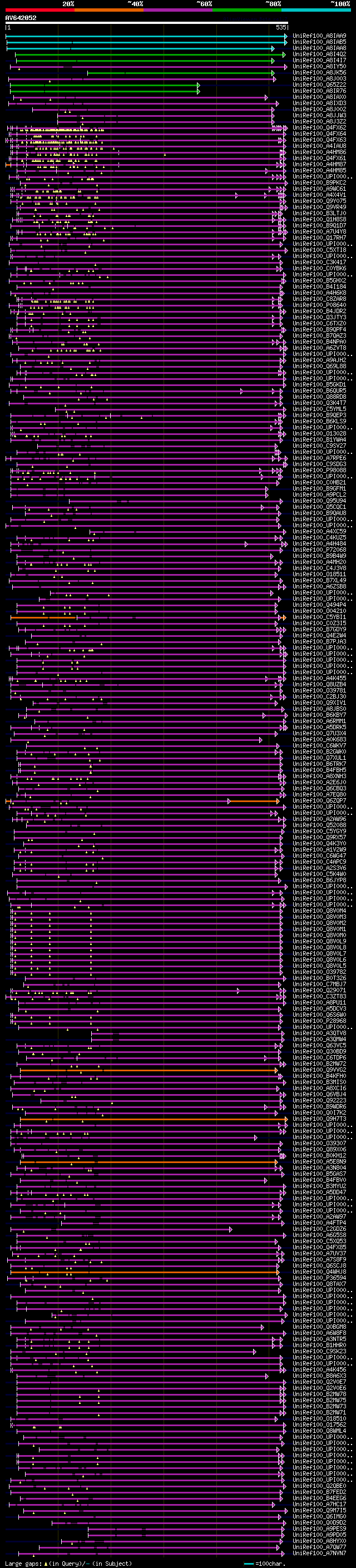Image resolution: width=356 pixels, height=1568 pixels.
Task: Select the UniRef100_A7NVN7 label
Action: (x=319, y=1554)
